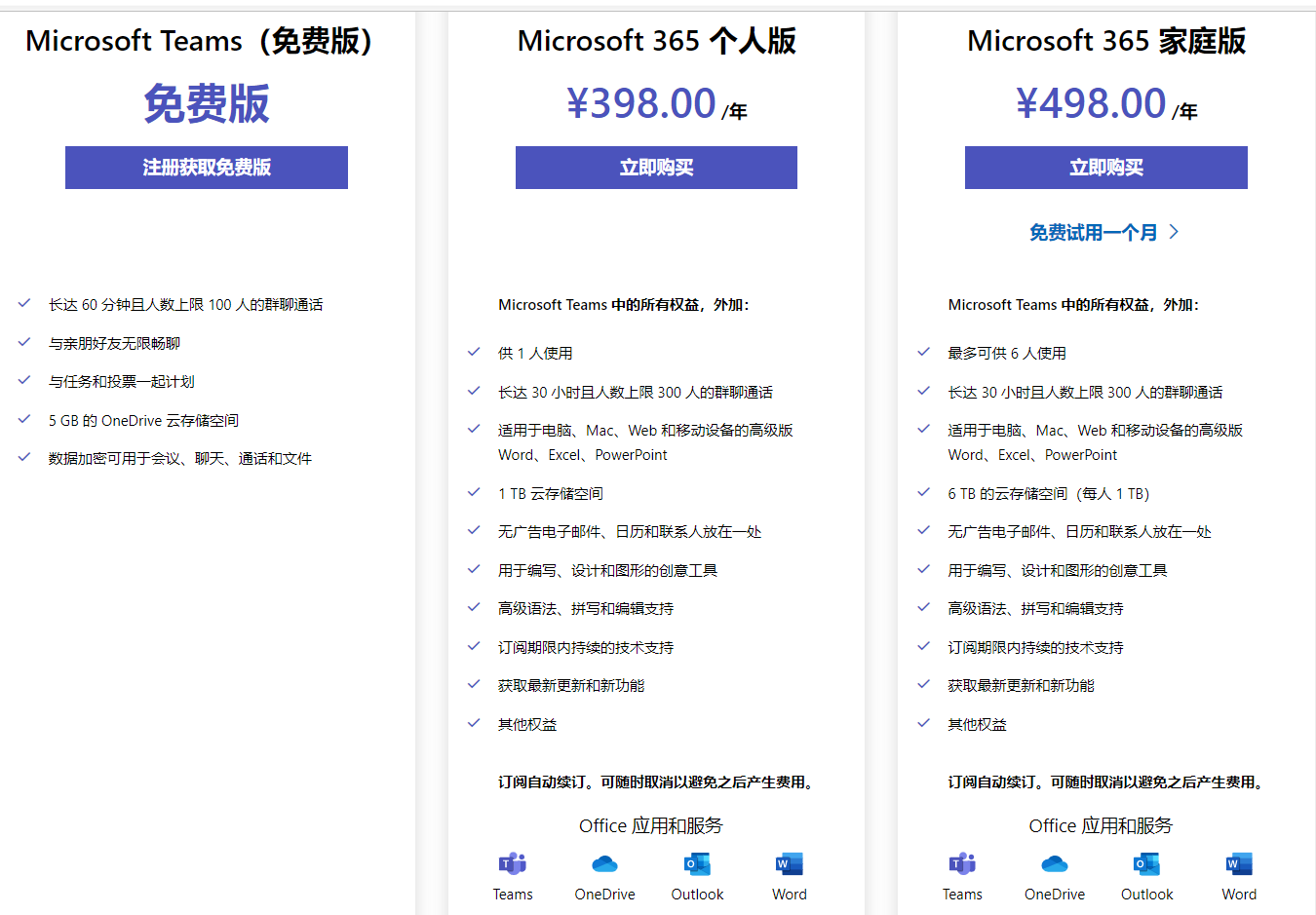
Task: Click checkmark beside 1 TB 云存储空间
Action: [x=474, y=492]
